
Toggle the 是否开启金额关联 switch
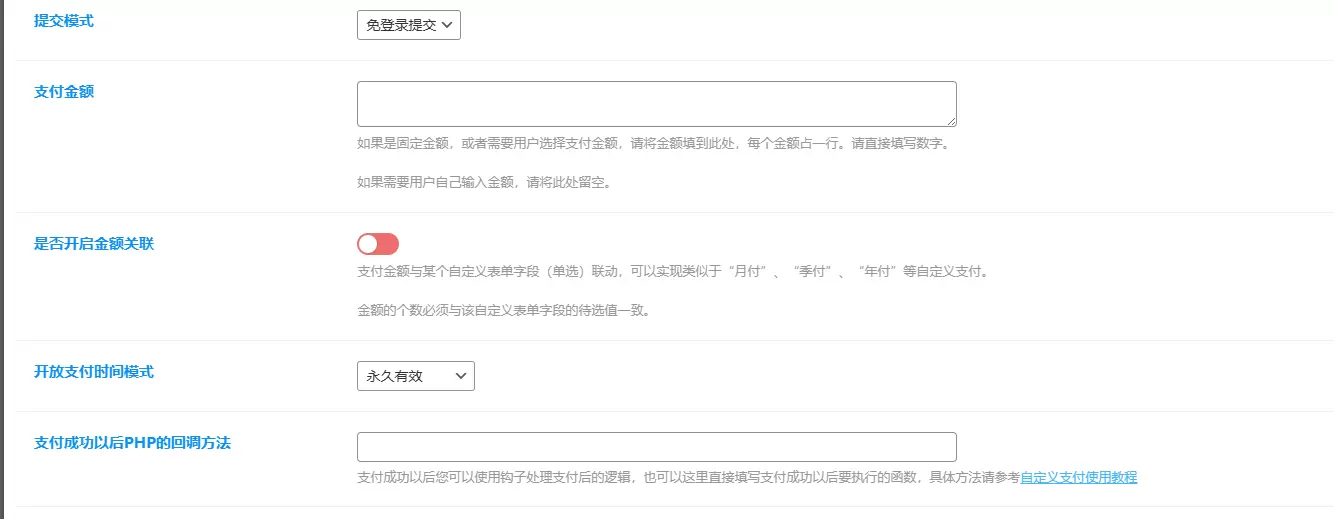click(378, 244)
